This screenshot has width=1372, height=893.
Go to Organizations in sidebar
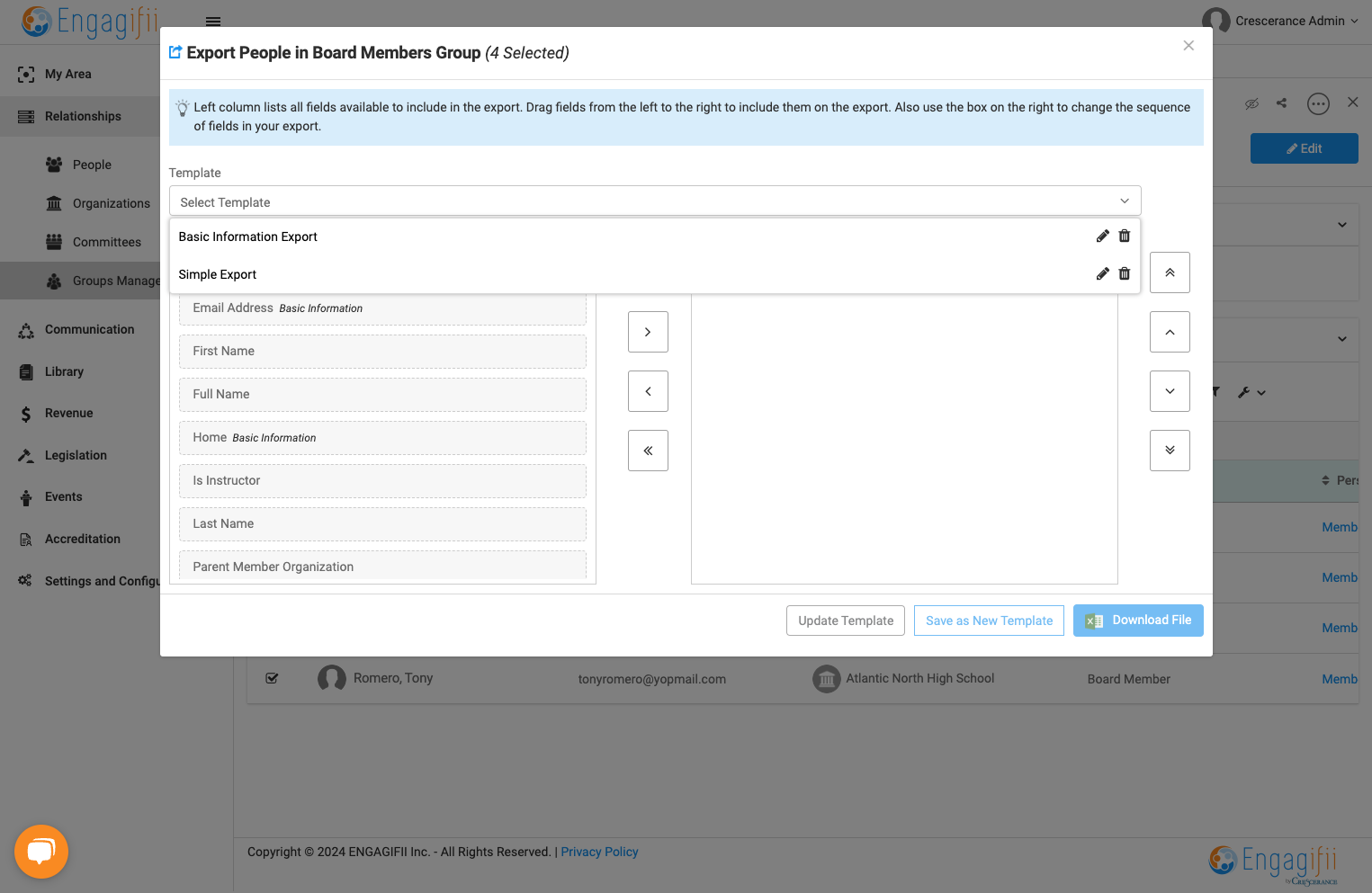pos(112,203)
